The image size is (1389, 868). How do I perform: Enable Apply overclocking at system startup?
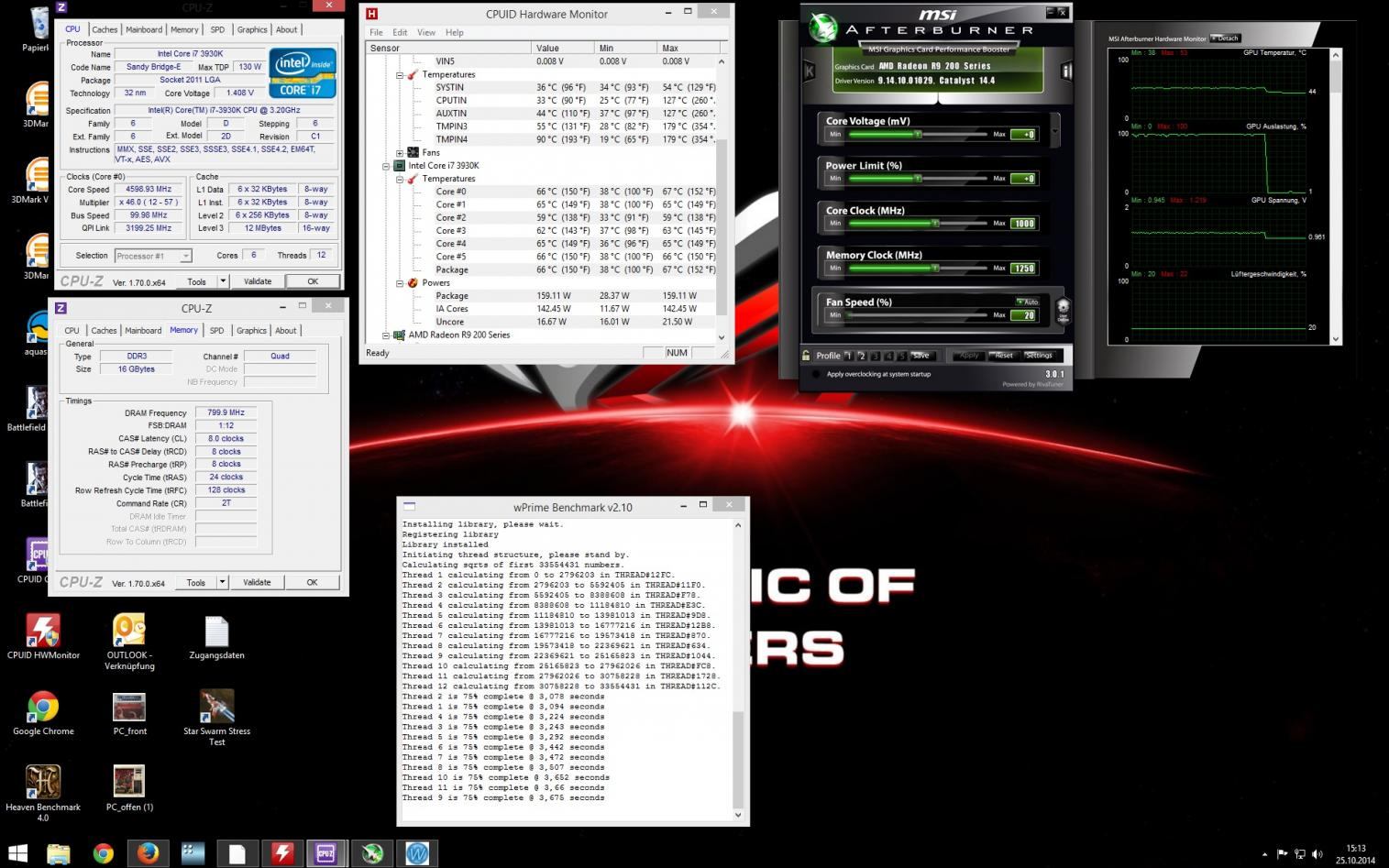816,374
